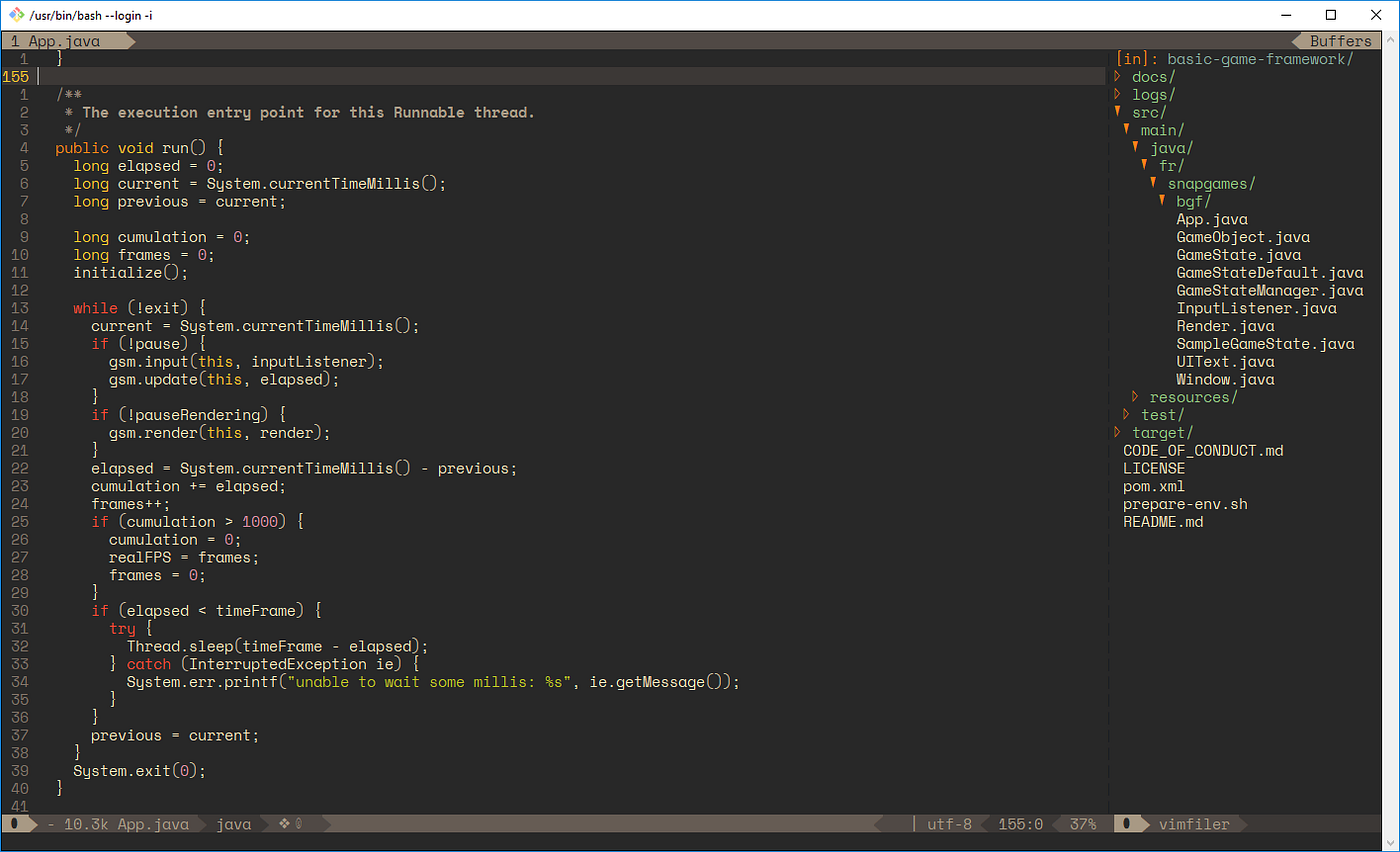The height and width of the screenshot is (852, 1400).
Task: Expand the docs/ directory
Action: (x=1152, y=76)
